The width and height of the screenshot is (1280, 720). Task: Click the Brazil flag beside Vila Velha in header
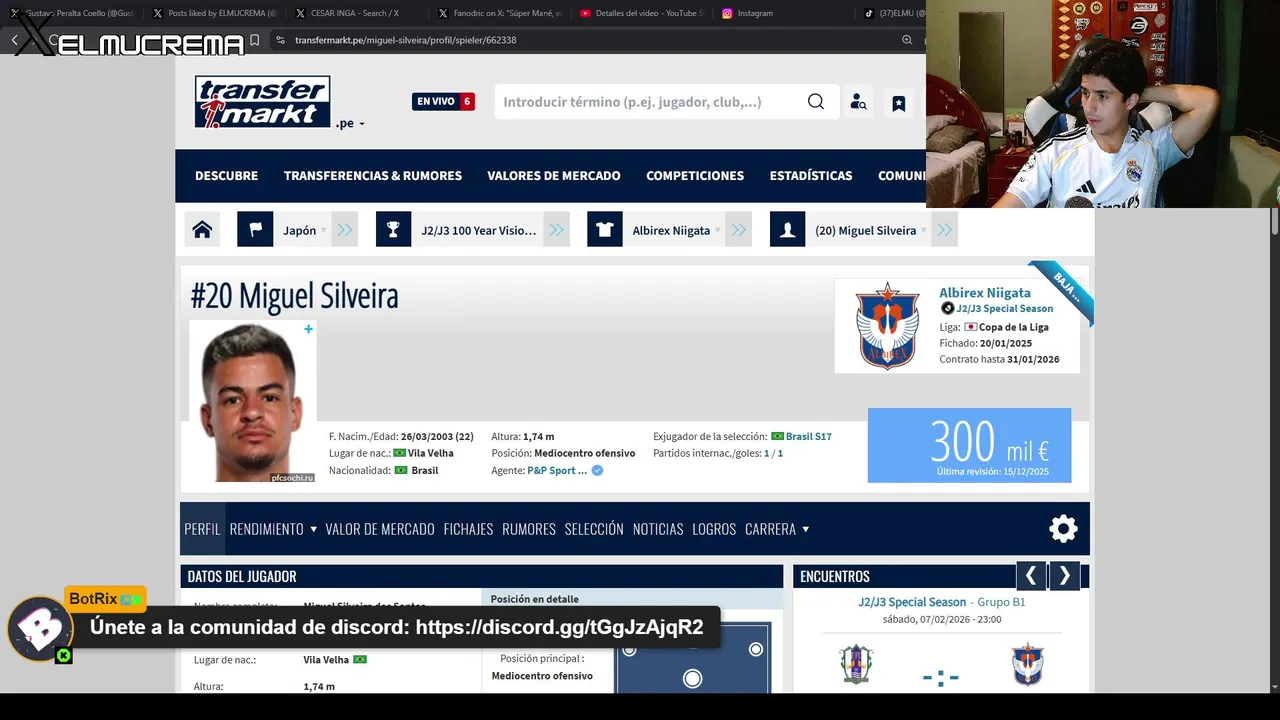[x=399, y=453]
